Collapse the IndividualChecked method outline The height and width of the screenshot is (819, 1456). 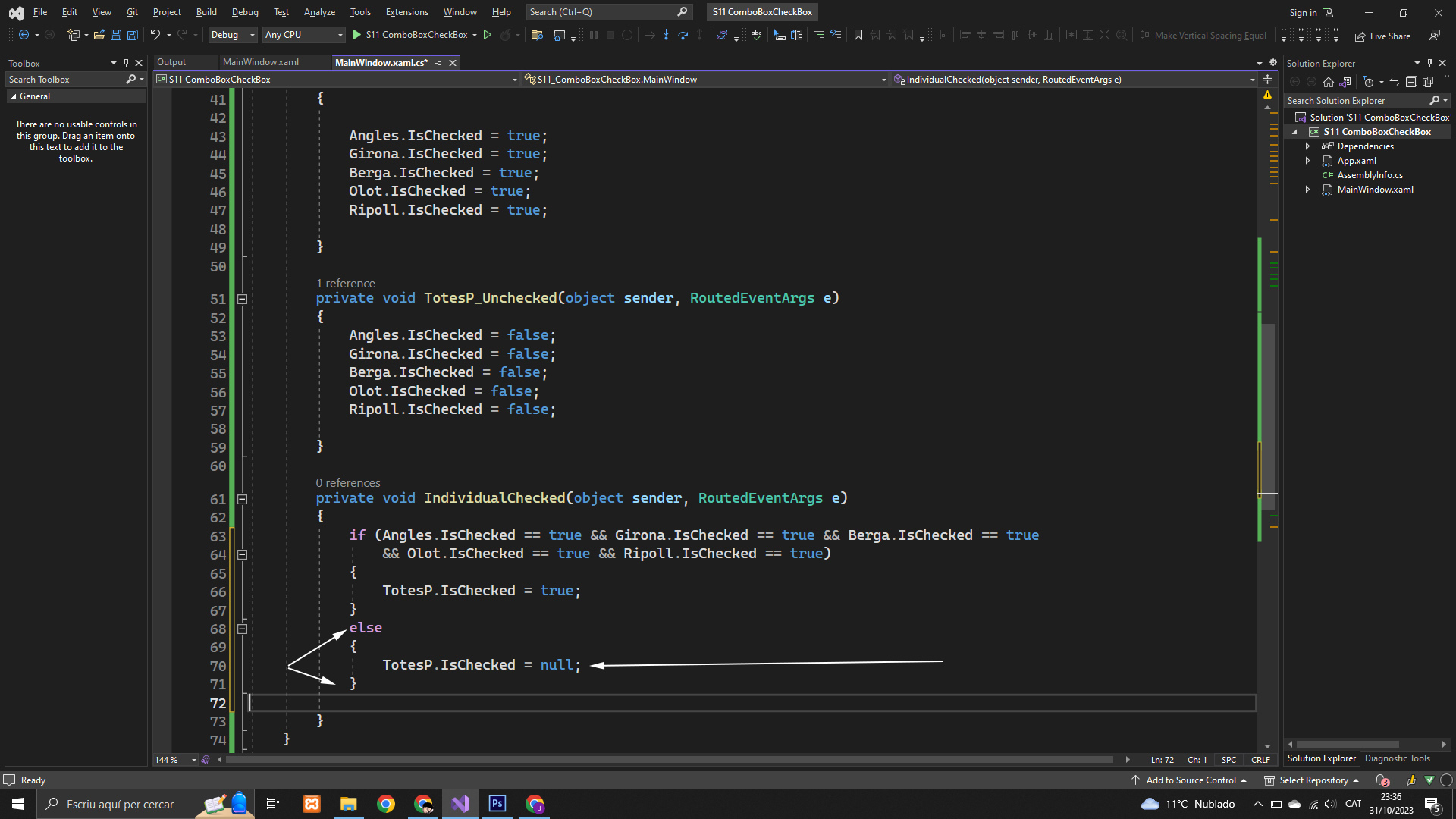point(242,499)
